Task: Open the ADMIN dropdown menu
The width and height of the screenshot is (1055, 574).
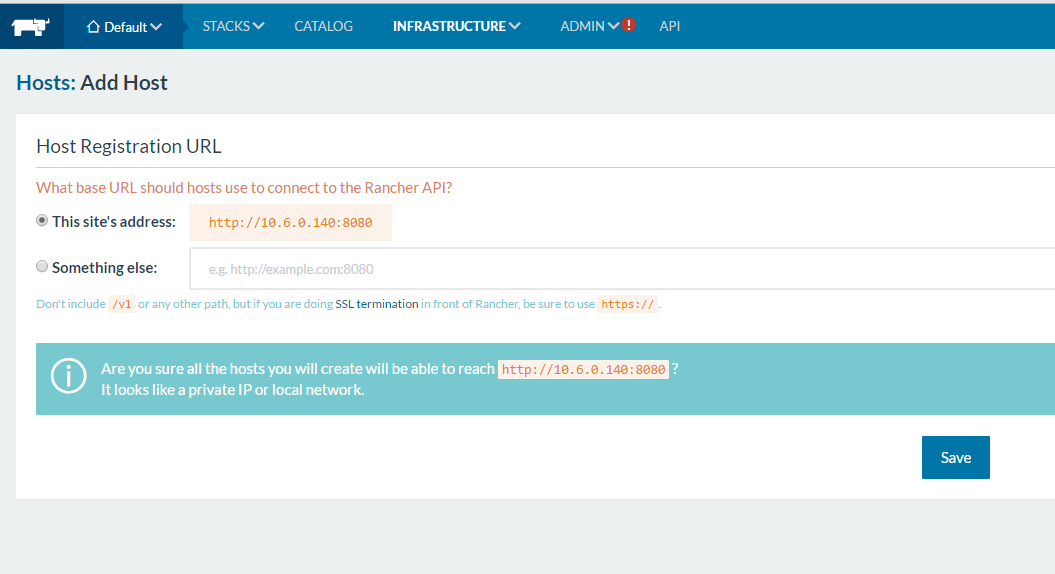Action: tap(588, 26)
